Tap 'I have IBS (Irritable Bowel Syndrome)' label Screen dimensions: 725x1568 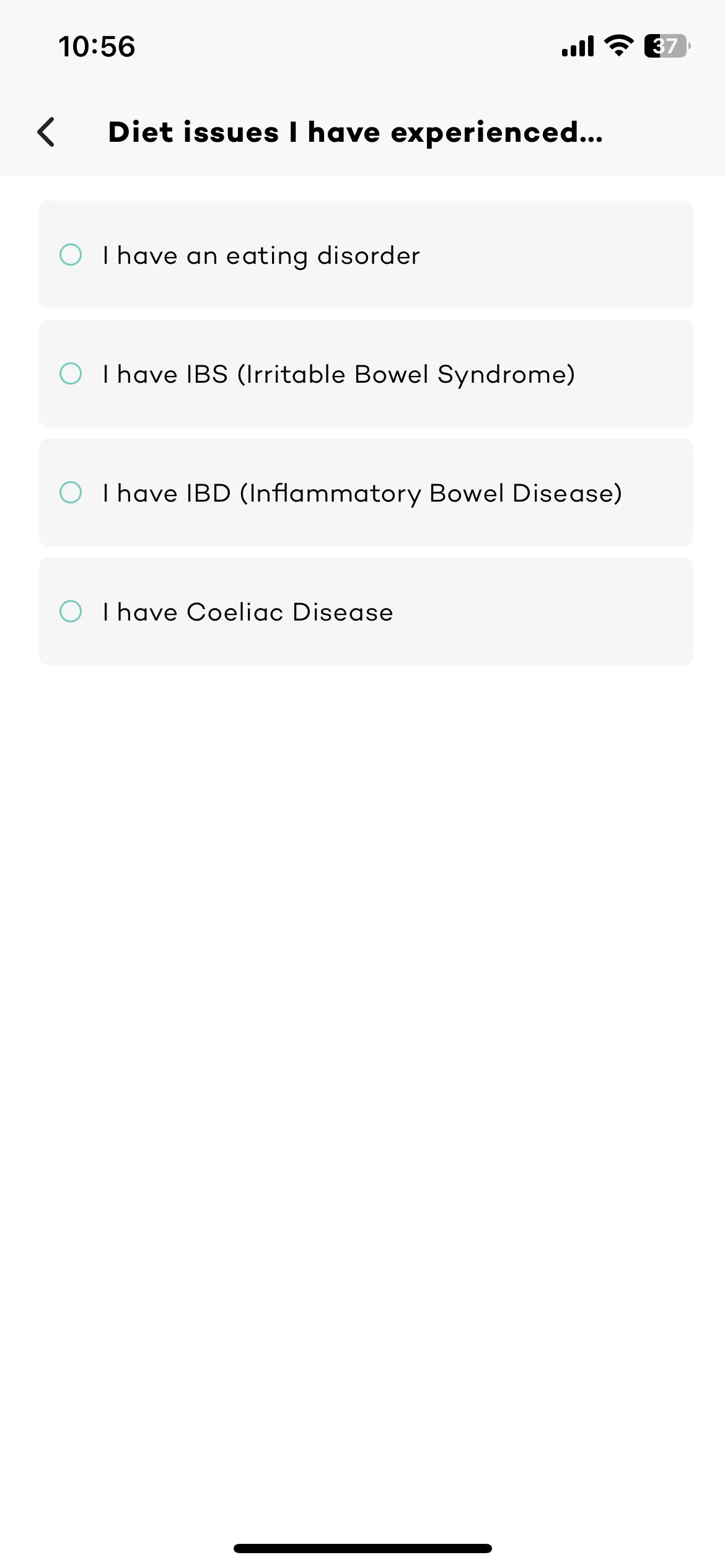(x=339, y=375)
